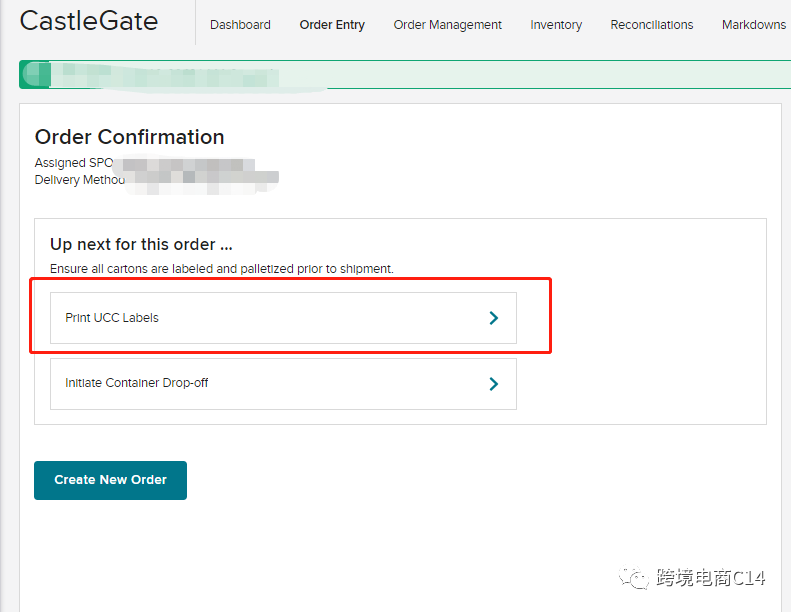Click the Order Confirmation heading
Viewport: 791px width, 612px height.
pos(130,137)
